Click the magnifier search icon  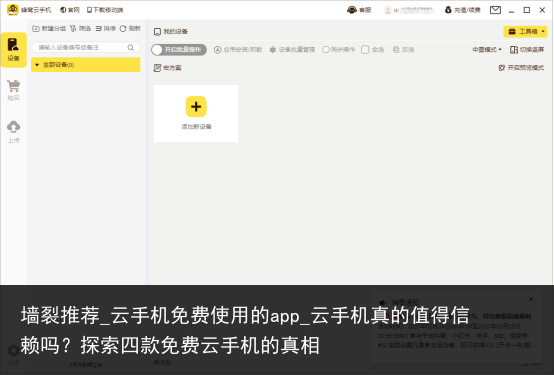coord(131,47)
